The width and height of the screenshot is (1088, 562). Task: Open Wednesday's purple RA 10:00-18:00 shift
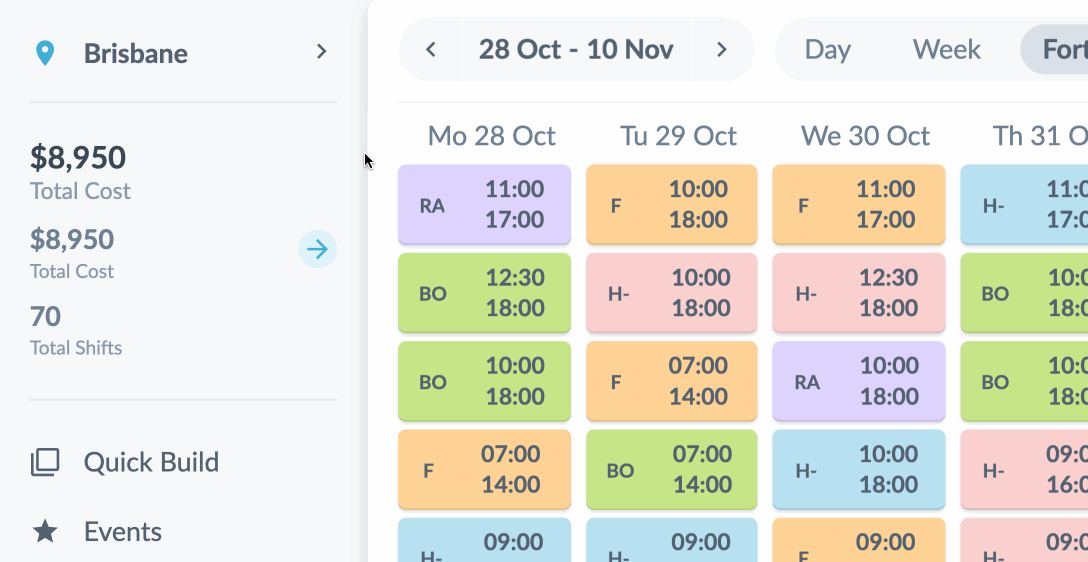click(858, 381)
